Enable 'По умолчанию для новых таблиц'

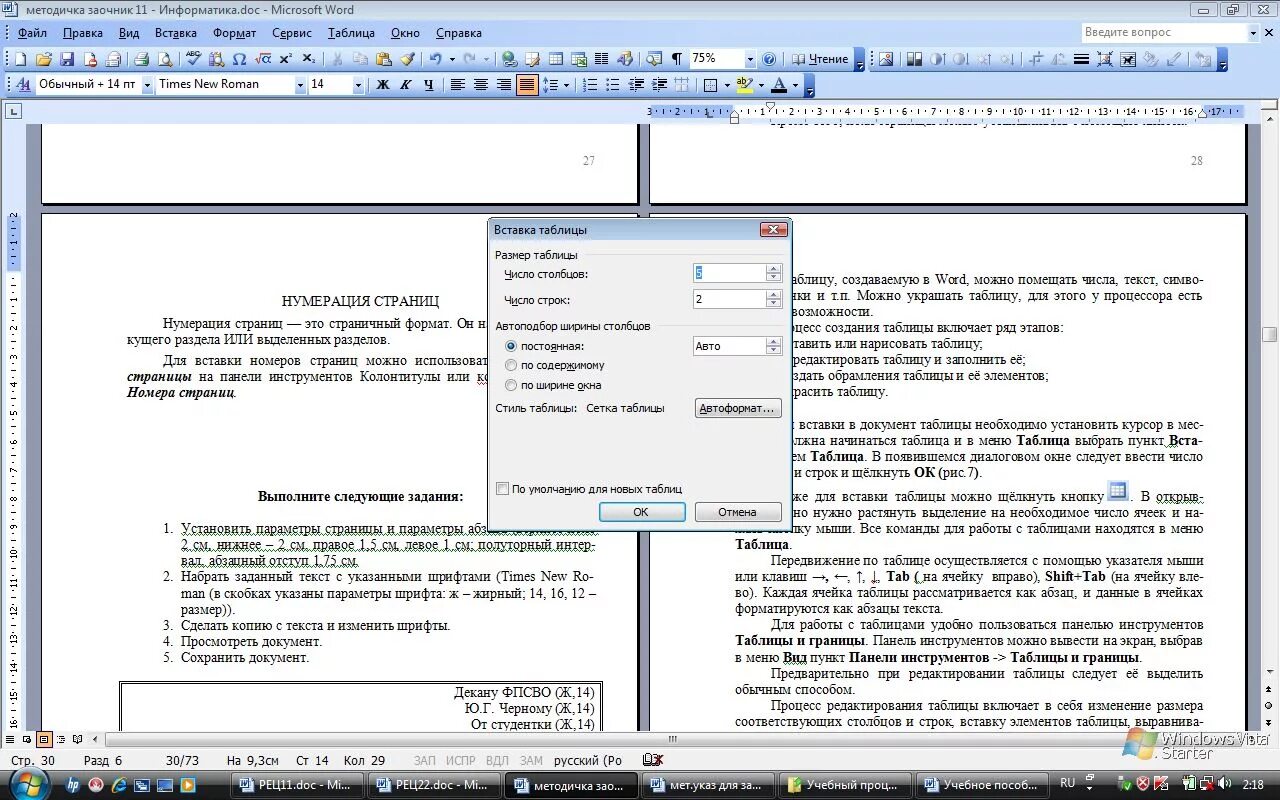point(503,489)
